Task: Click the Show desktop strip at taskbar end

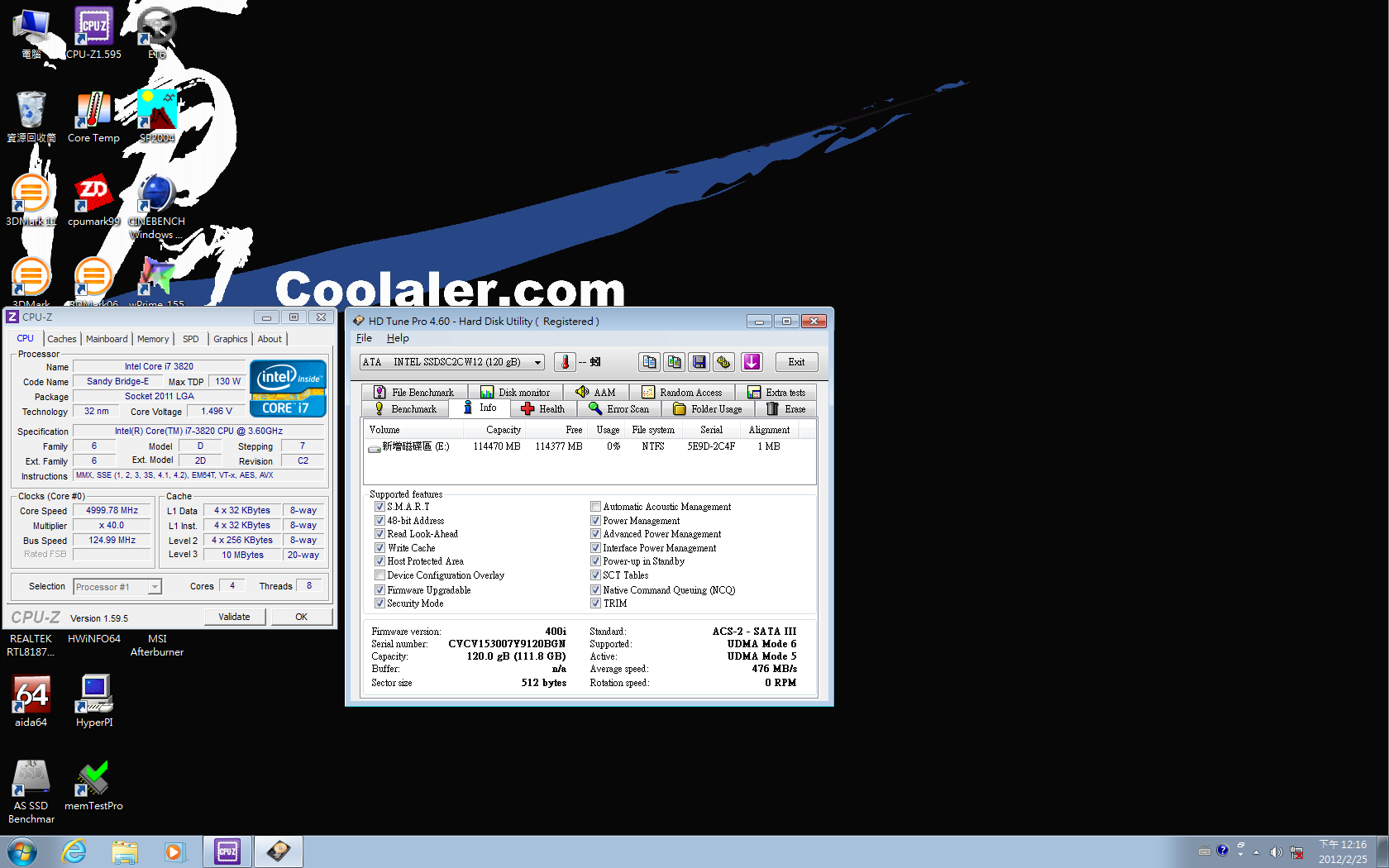Action: (x=1382, y=851)
